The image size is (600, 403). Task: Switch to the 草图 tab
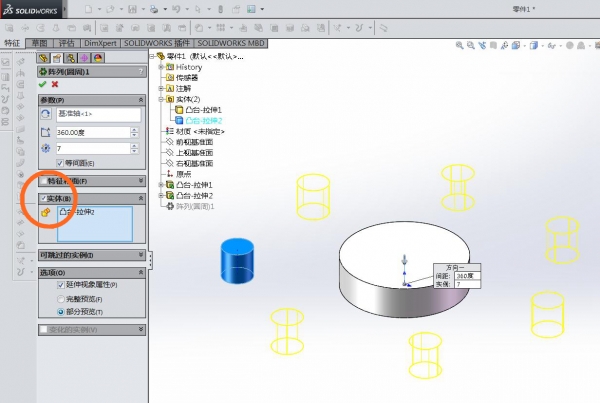39,43
